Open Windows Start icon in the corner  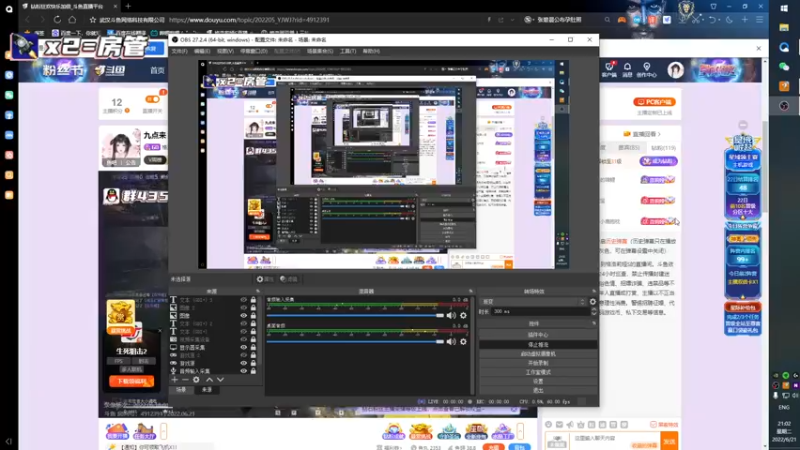coord(784,8)
